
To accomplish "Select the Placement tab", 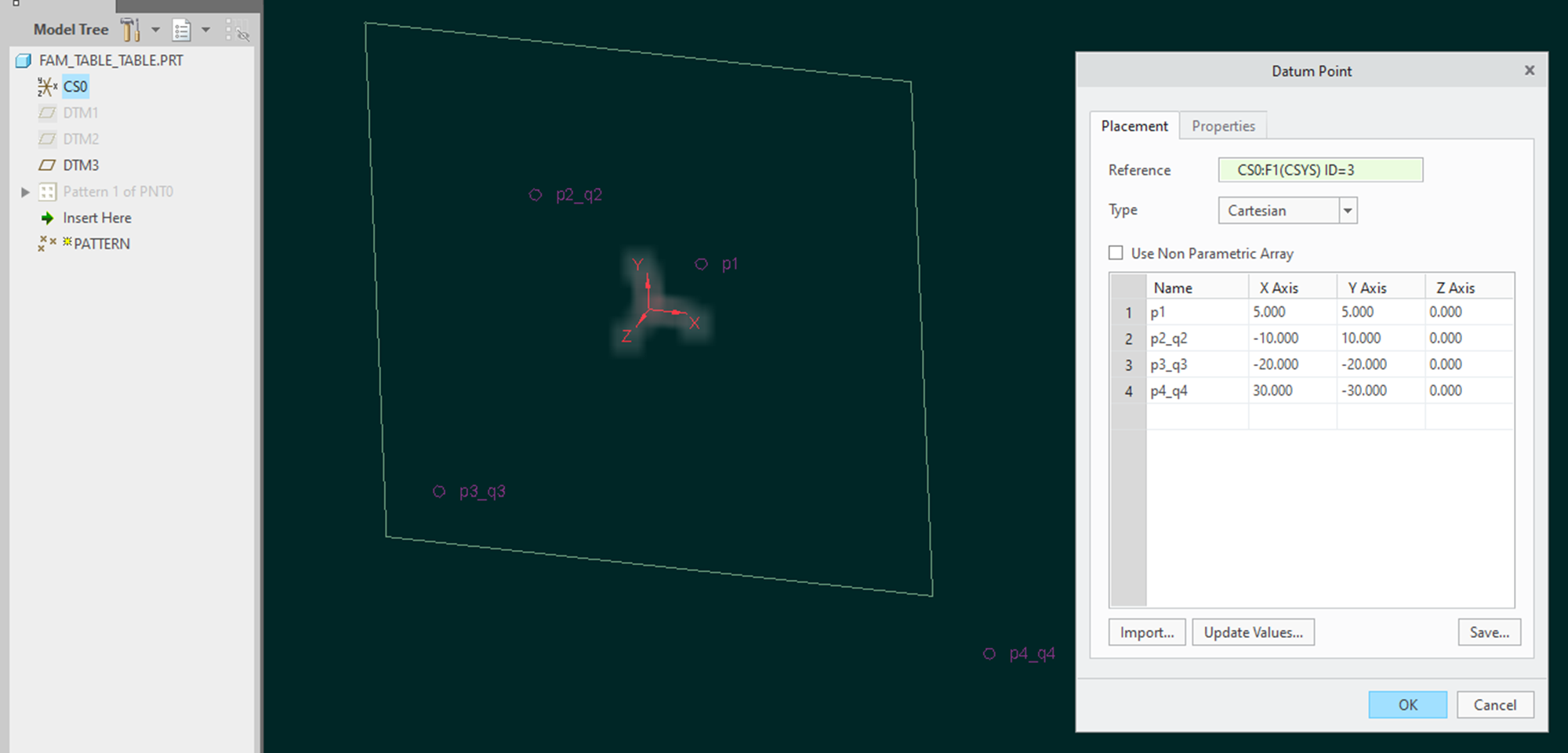I will pos(1134,125).
